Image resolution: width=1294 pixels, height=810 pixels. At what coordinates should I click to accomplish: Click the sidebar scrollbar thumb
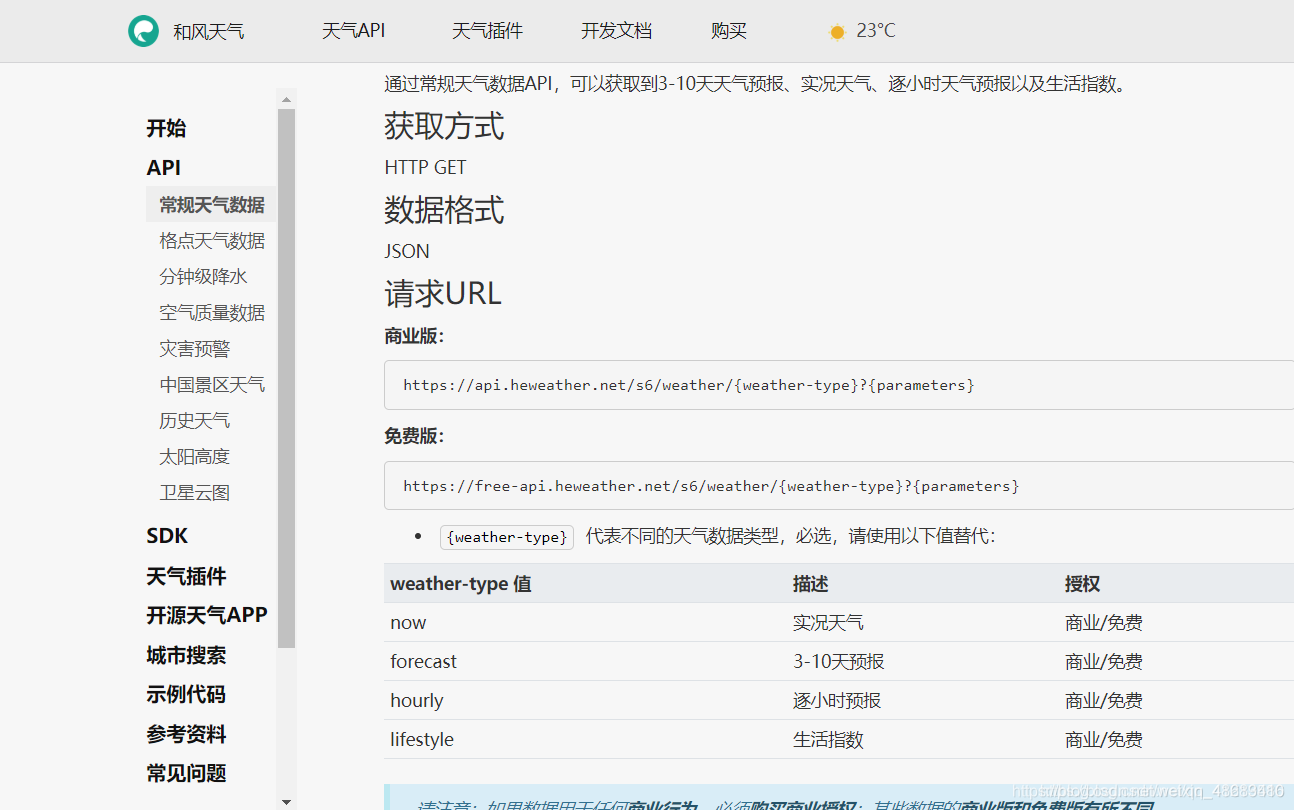click(287, 378)
